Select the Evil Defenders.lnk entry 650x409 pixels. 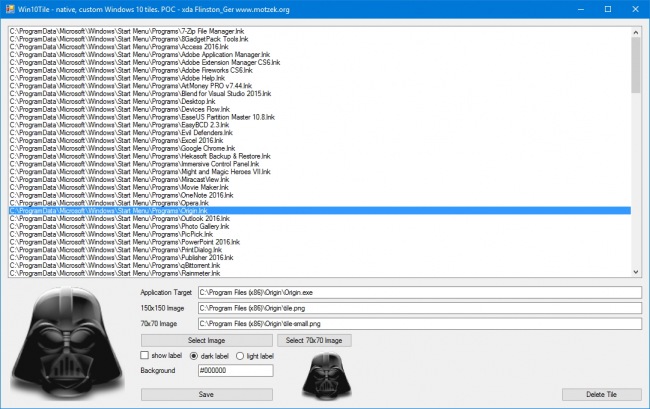pos(320,133)
